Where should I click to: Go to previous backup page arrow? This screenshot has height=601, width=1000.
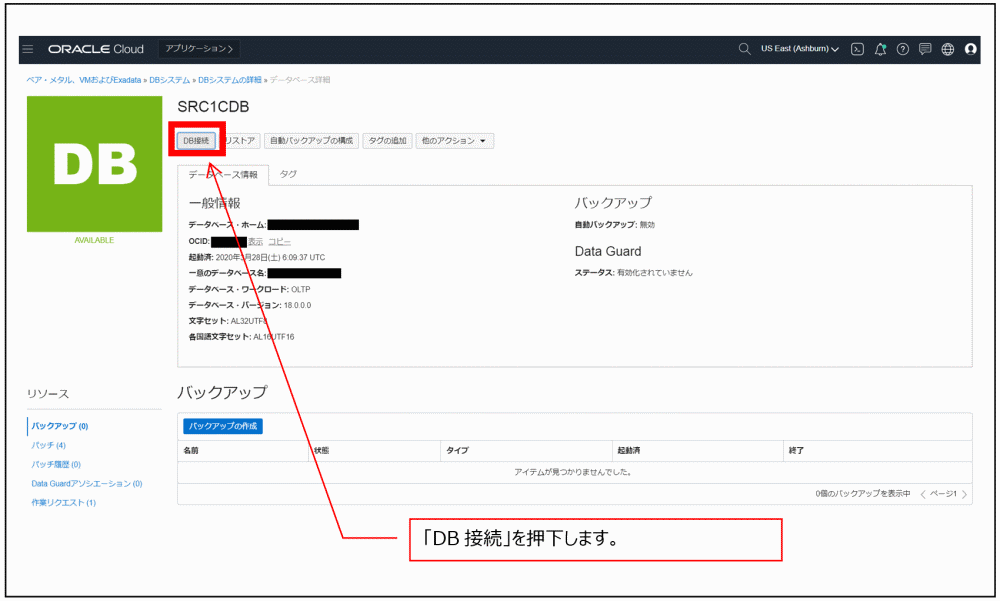pos(923,494)
